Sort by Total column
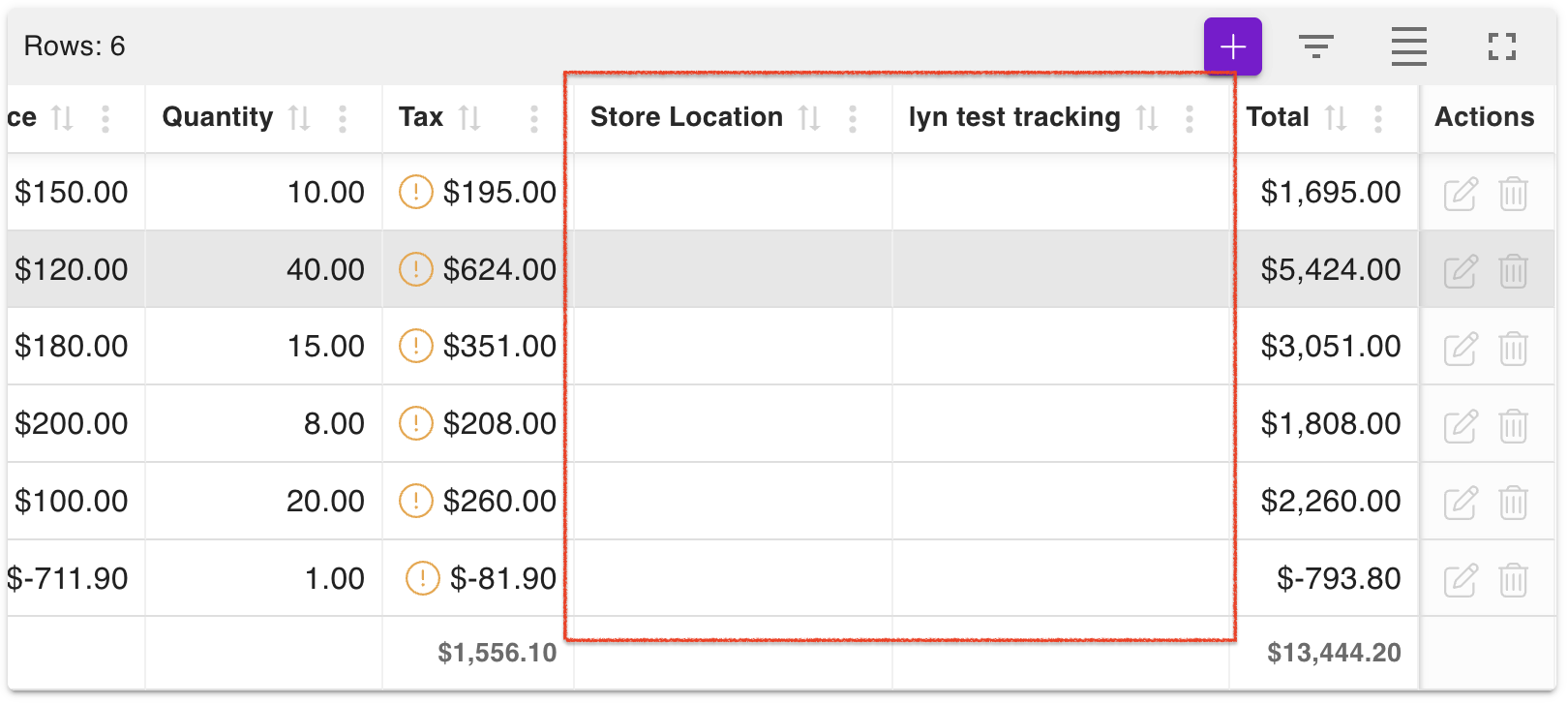 [x=1337, y=118]
